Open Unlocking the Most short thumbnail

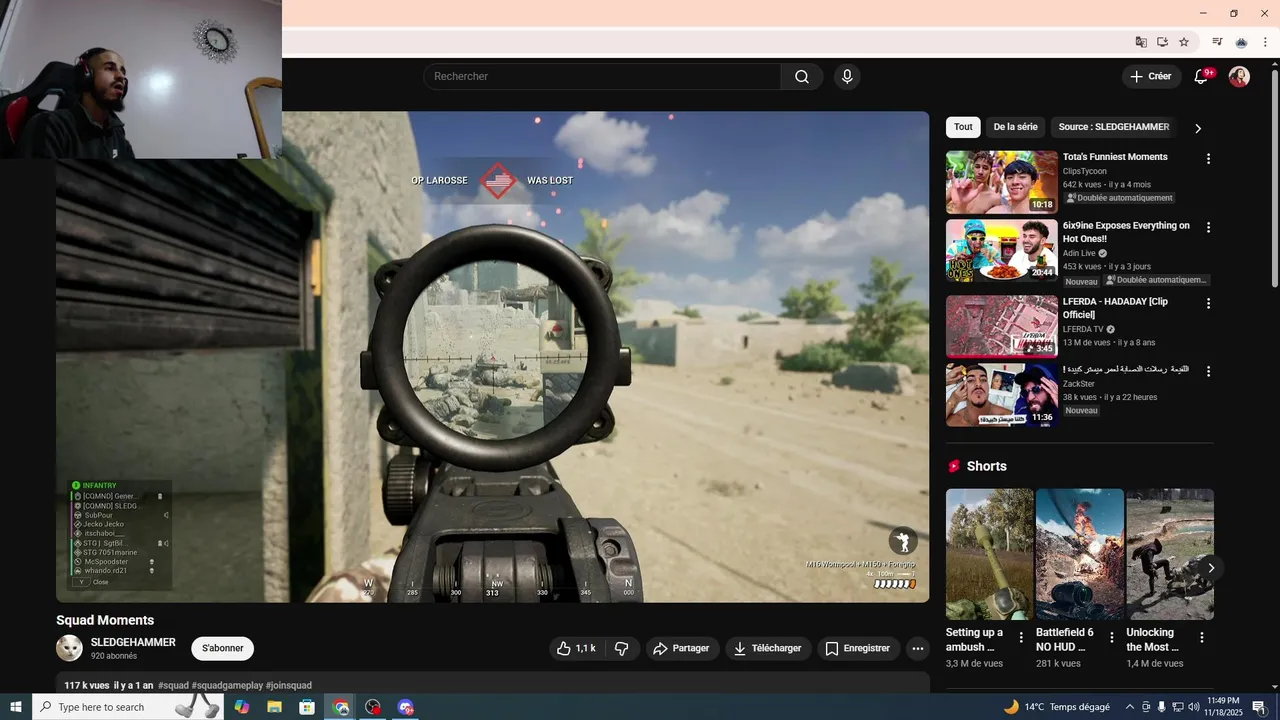click(x=1170, y=554)
